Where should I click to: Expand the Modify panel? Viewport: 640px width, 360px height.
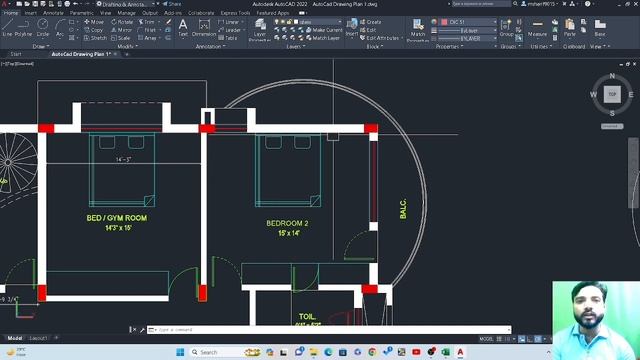click(127, 47)
